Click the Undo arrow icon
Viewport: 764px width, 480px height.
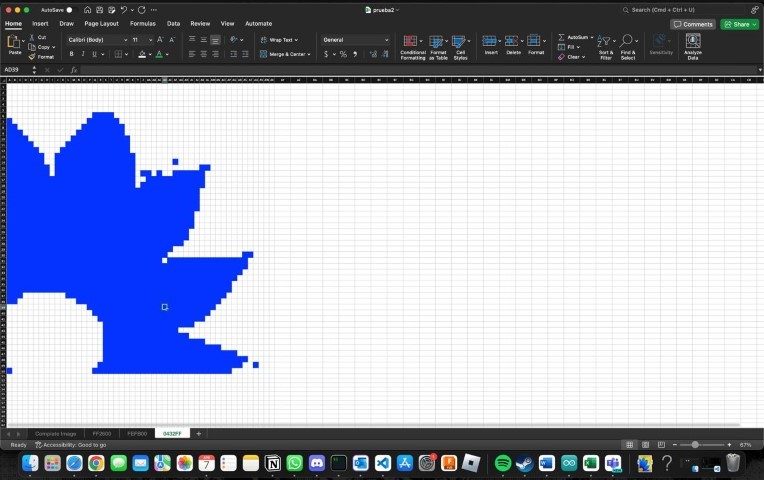point(124,10)
